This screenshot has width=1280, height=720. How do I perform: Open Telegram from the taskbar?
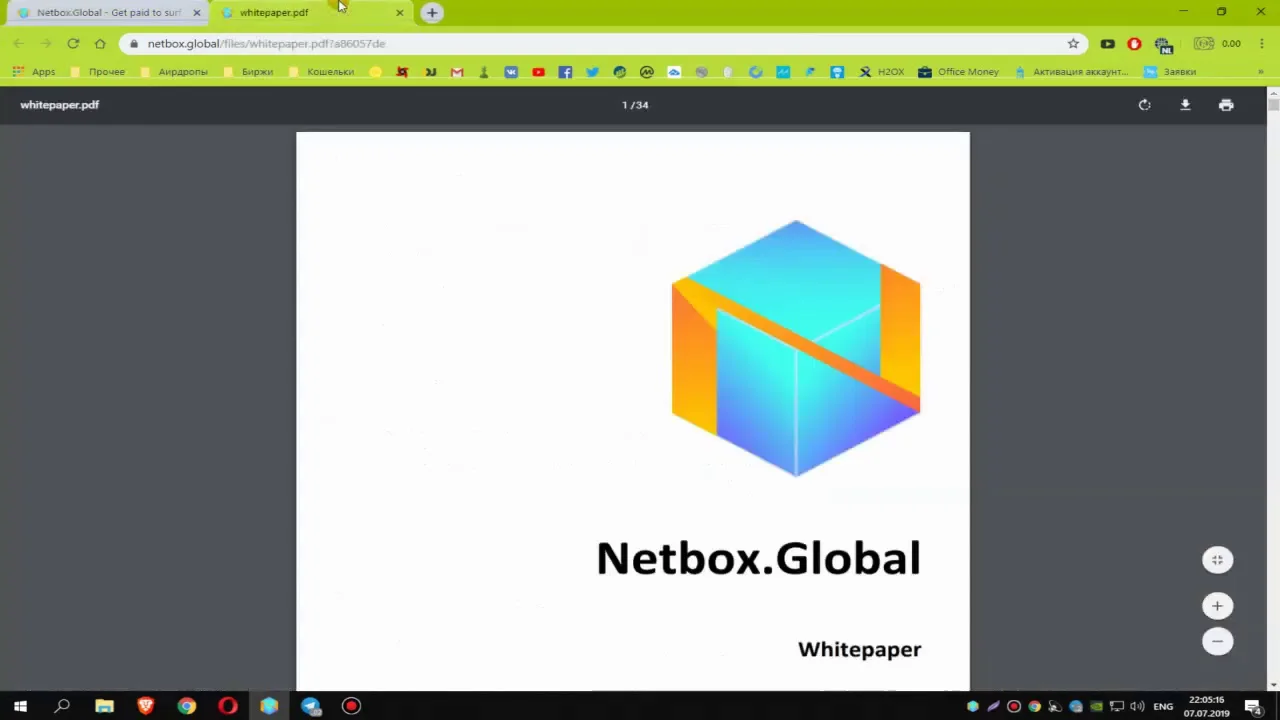pos(310,706)
